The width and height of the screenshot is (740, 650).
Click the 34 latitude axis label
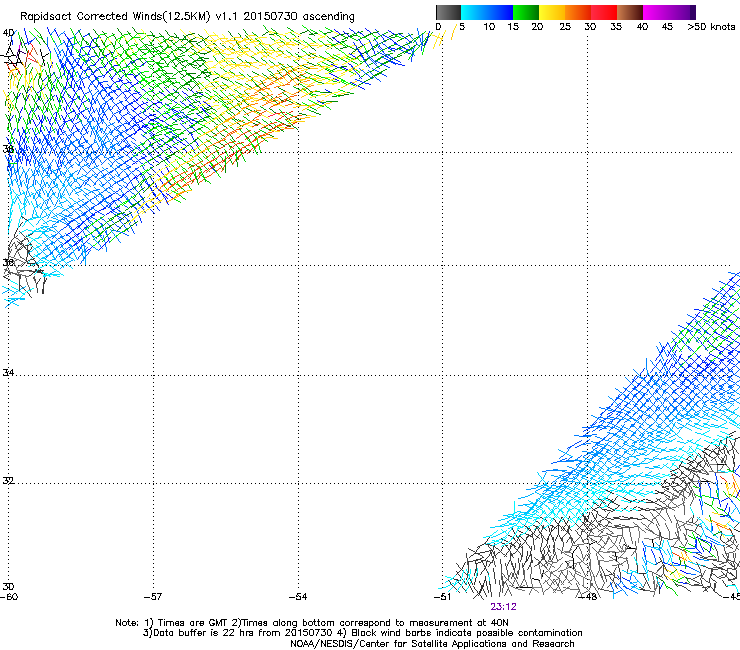point(8,372)
